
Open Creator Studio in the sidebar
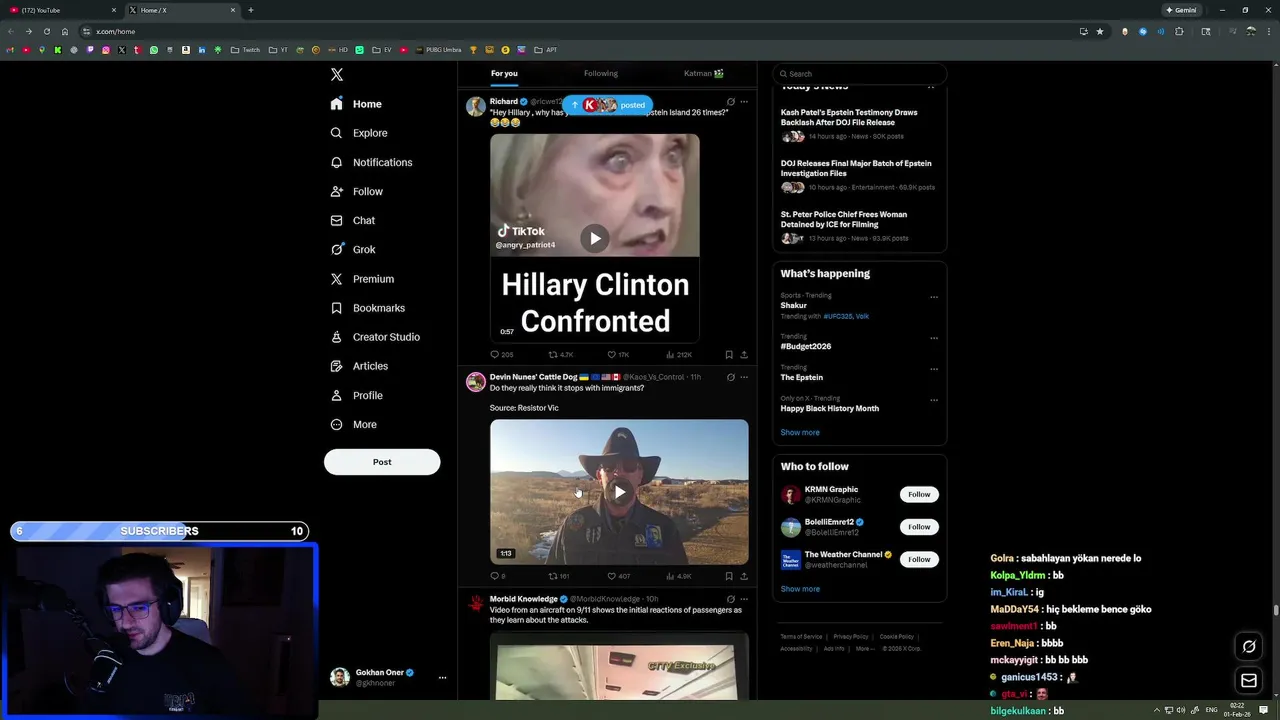pos(375,337)
